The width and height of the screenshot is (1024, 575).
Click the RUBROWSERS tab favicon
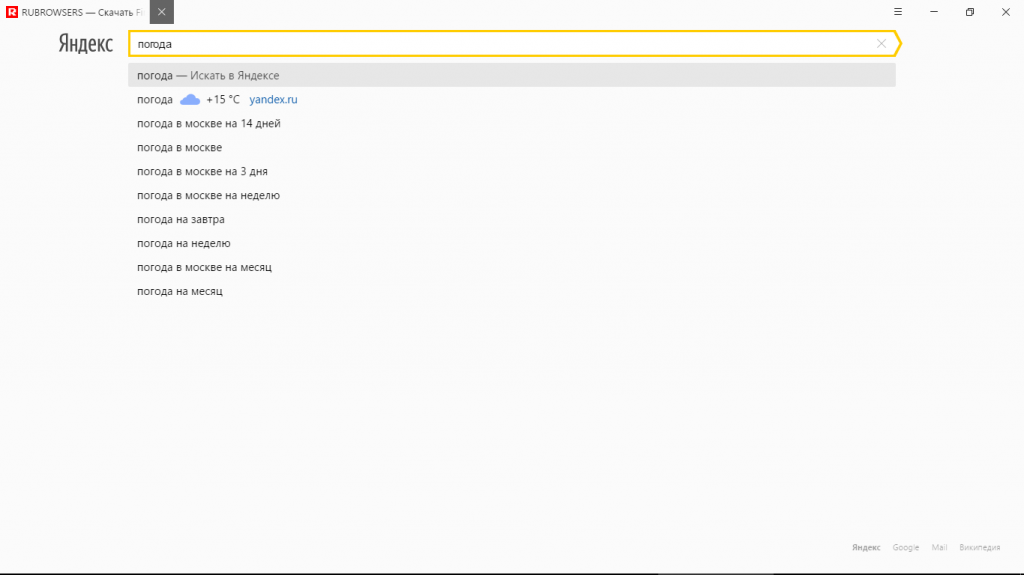point(12,12)
